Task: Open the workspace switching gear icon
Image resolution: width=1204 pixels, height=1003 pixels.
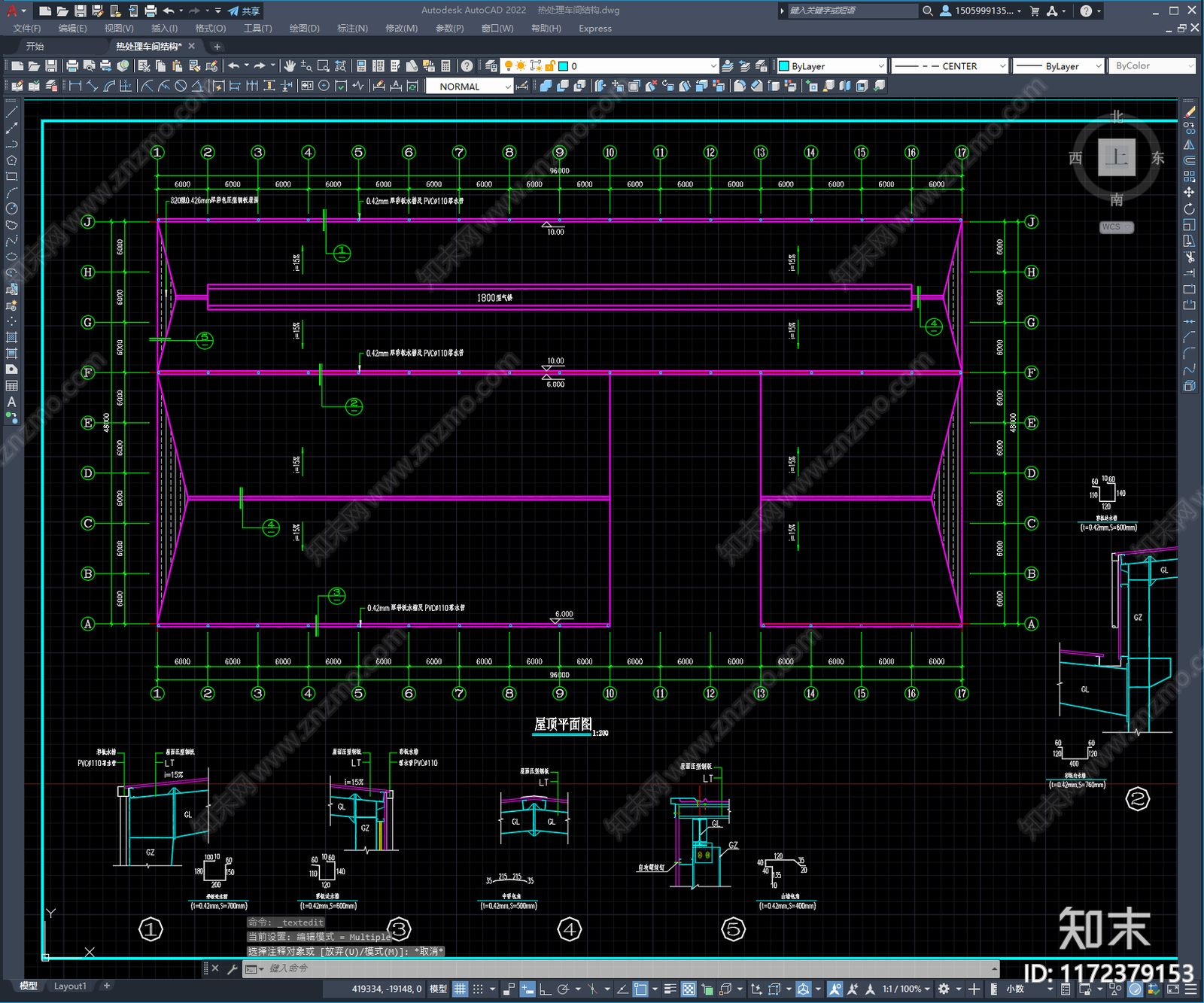Action: [x=944, y=989]
